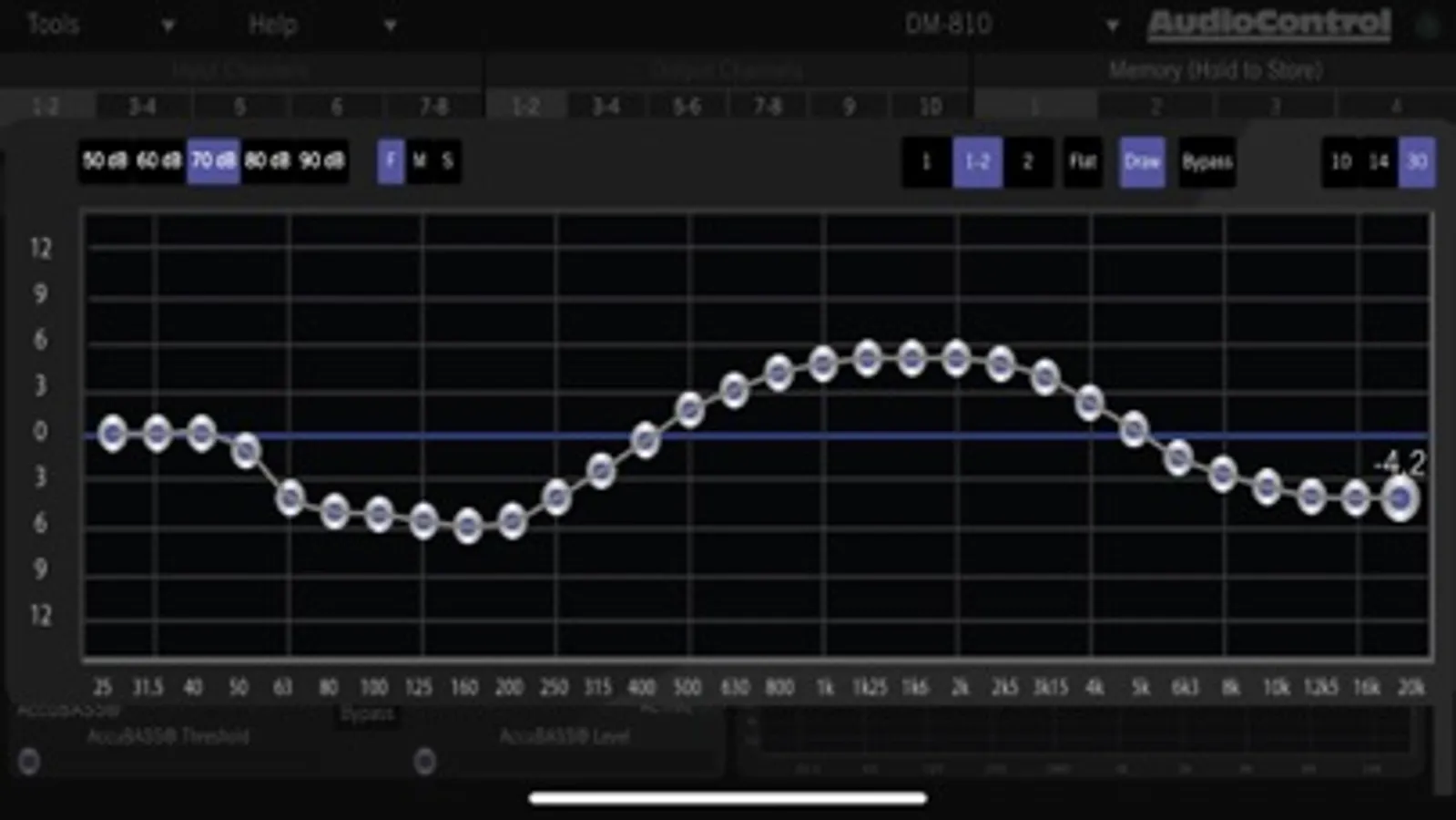Click the AccuBASS Threshold slider knob
Viewport: 1456px width, 820px height.
tap(29, 761)
